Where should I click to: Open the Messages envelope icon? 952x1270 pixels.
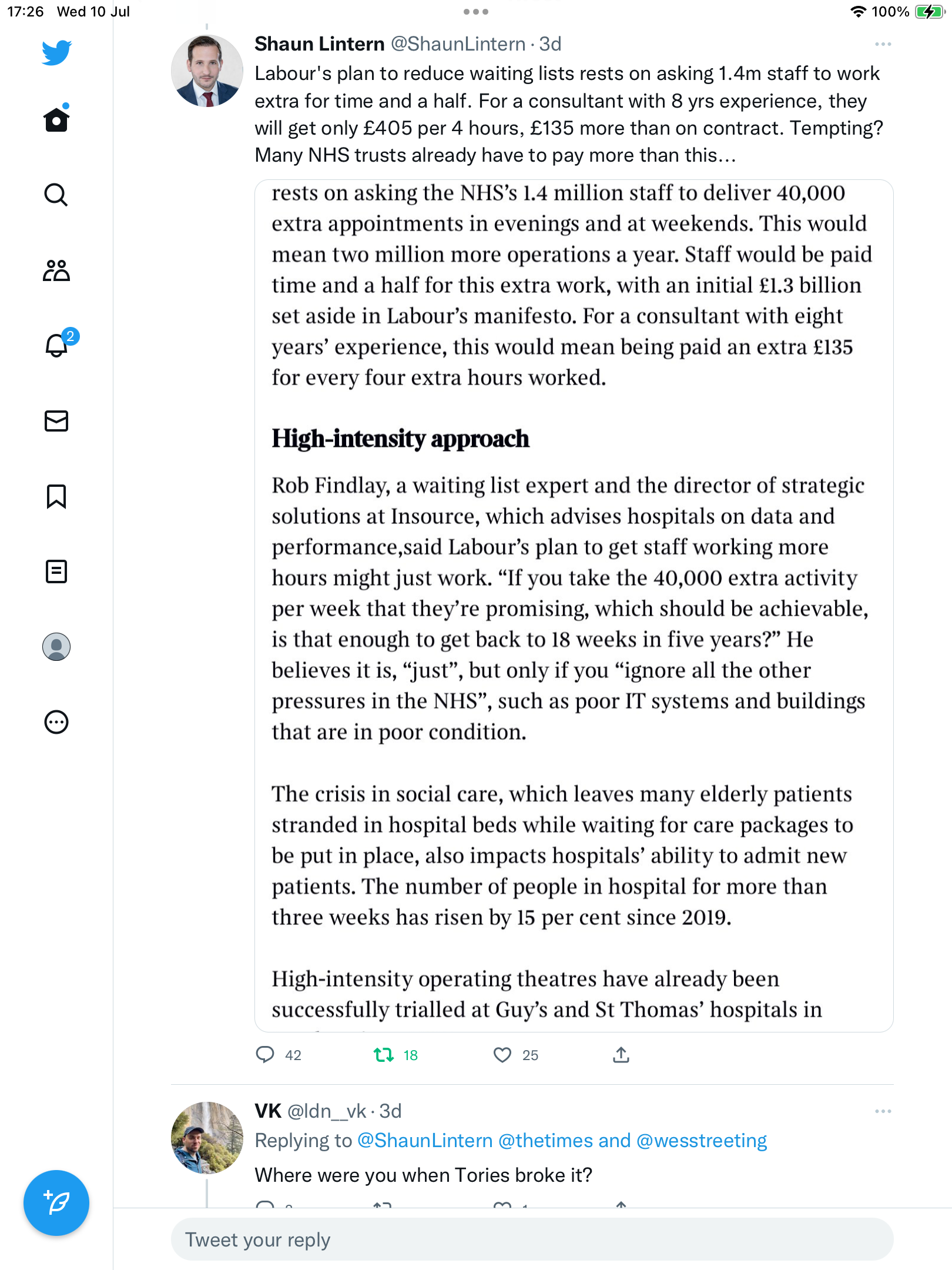56,421
